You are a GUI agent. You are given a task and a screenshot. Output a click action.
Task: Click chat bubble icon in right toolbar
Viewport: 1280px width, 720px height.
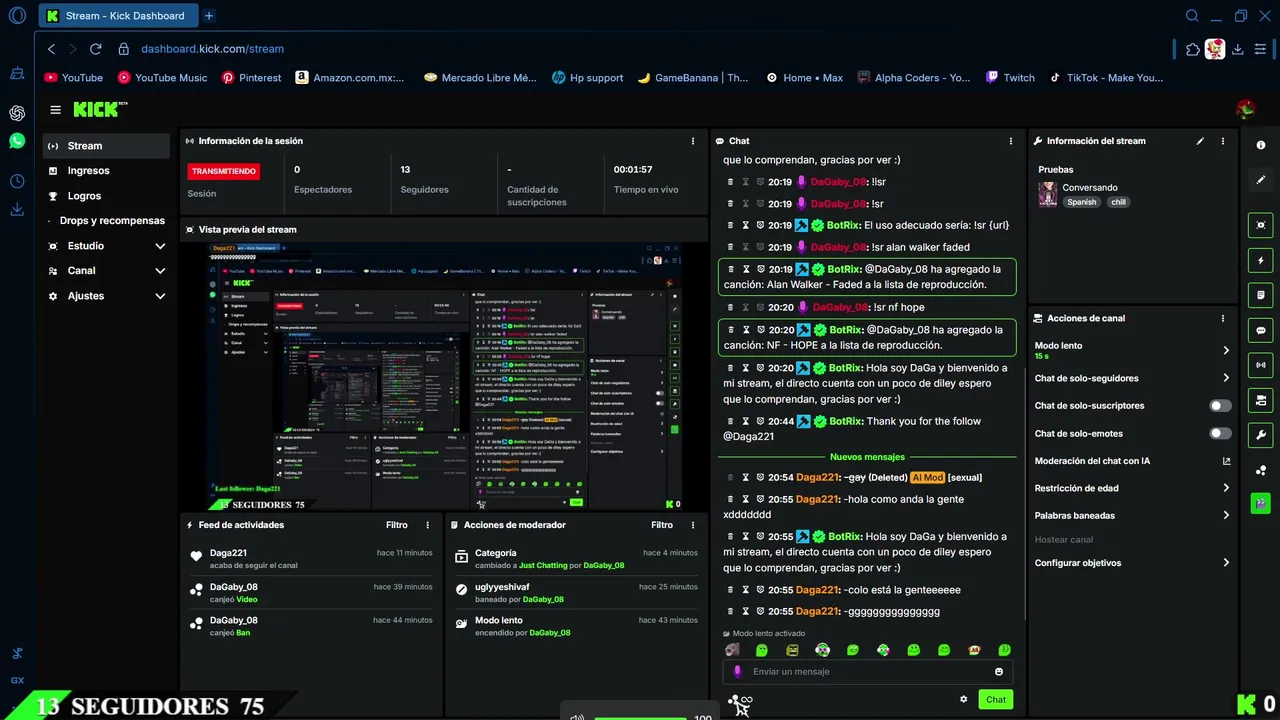point(1260,330)
